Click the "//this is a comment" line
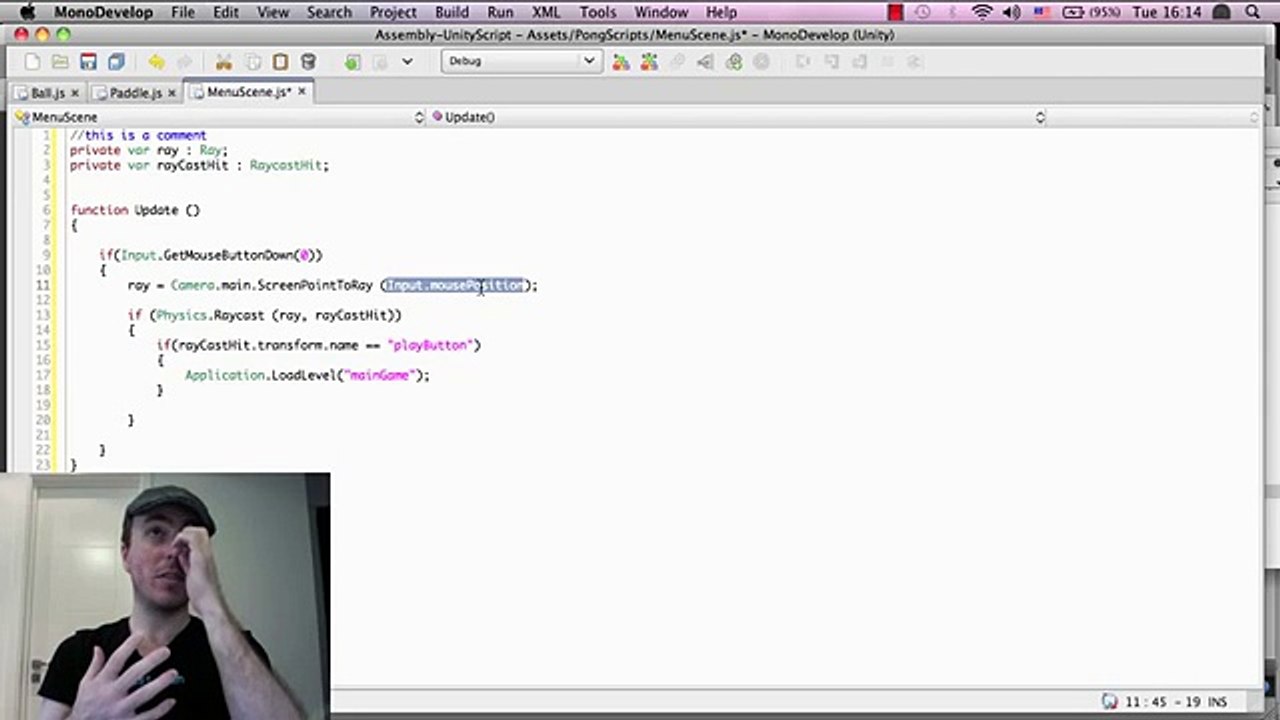This screenshot has width=1280, height=720. (x=138, y=135)
